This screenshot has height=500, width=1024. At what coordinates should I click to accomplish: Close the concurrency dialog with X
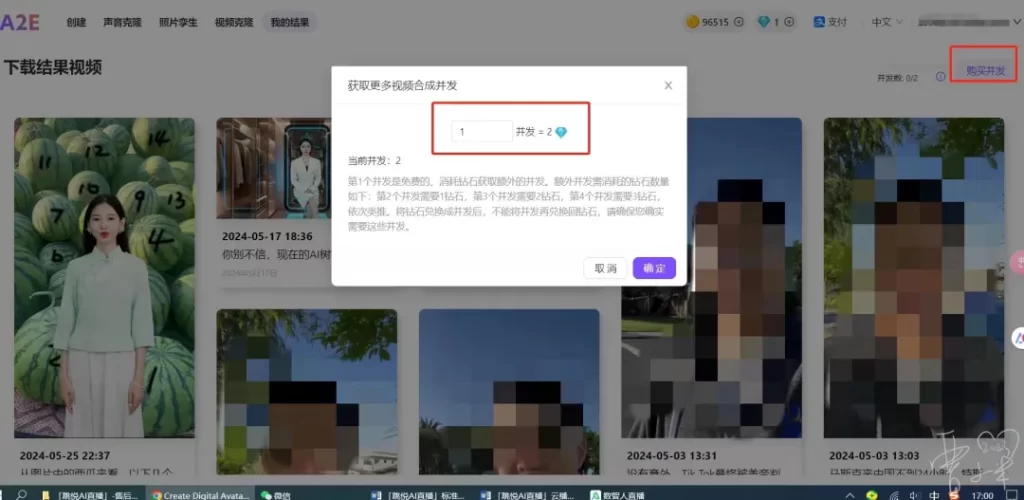pos(668,86)
